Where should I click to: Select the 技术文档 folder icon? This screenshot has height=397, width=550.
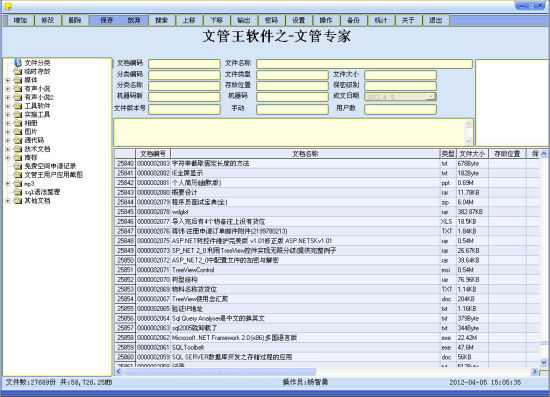(18, 149)
